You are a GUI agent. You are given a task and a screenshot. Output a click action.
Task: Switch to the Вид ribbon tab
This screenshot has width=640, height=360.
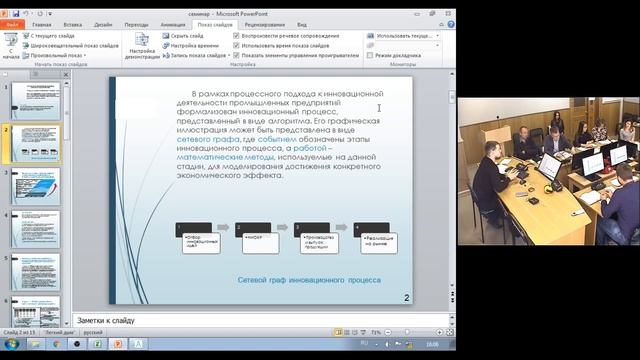click(302, 25)
